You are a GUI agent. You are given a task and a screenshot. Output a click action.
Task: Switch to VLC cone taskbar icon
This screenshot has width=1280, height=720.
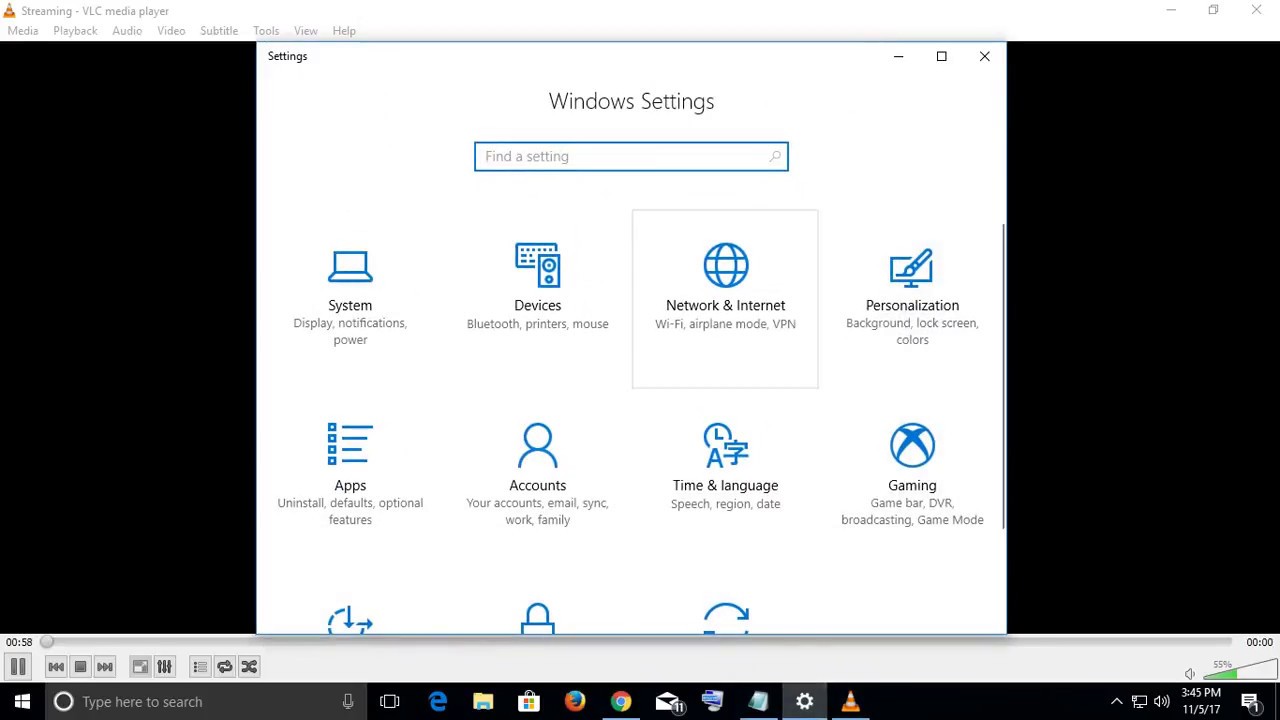pyautogui.click(x=851, y=702)
